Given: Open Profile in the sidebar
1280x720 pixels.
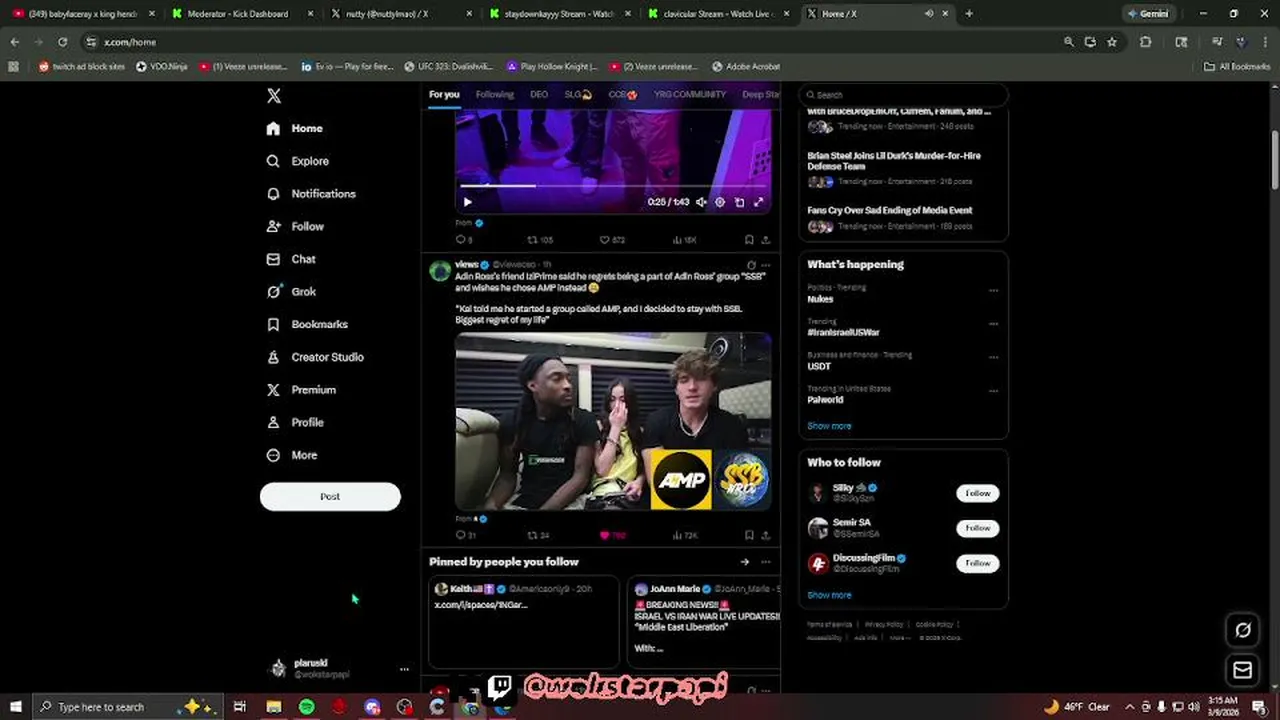Looking at the screenshot, I should coord(295,422).
